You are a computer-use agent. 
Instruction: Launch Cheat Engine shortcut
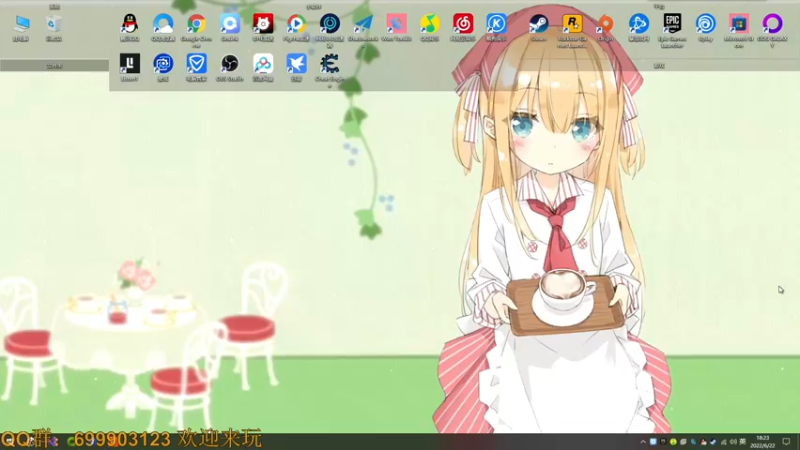[x=330, y=70]
